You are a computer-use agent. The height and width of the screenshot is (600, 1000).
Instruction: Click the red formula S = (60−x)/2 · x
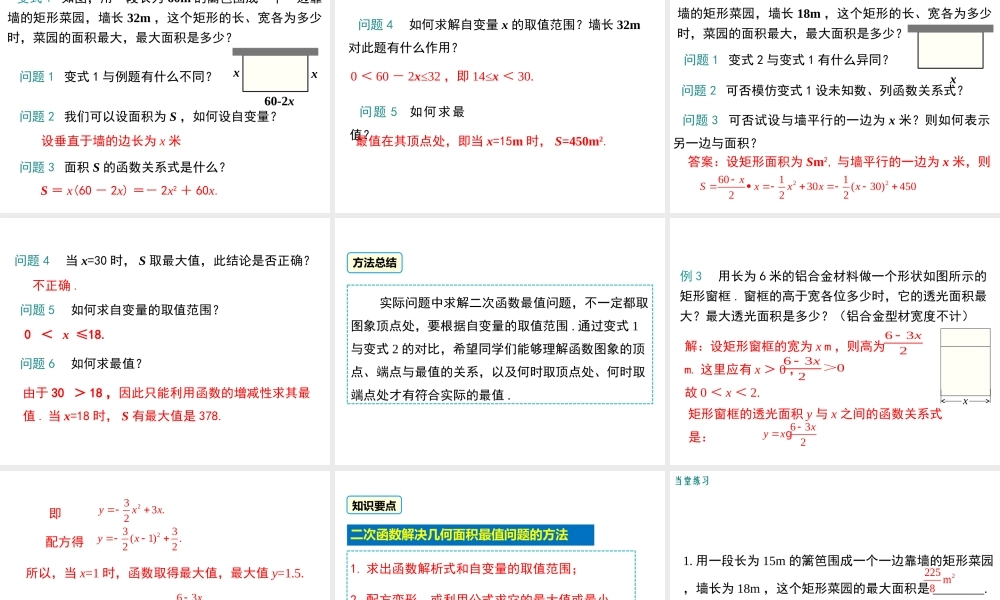807,187
